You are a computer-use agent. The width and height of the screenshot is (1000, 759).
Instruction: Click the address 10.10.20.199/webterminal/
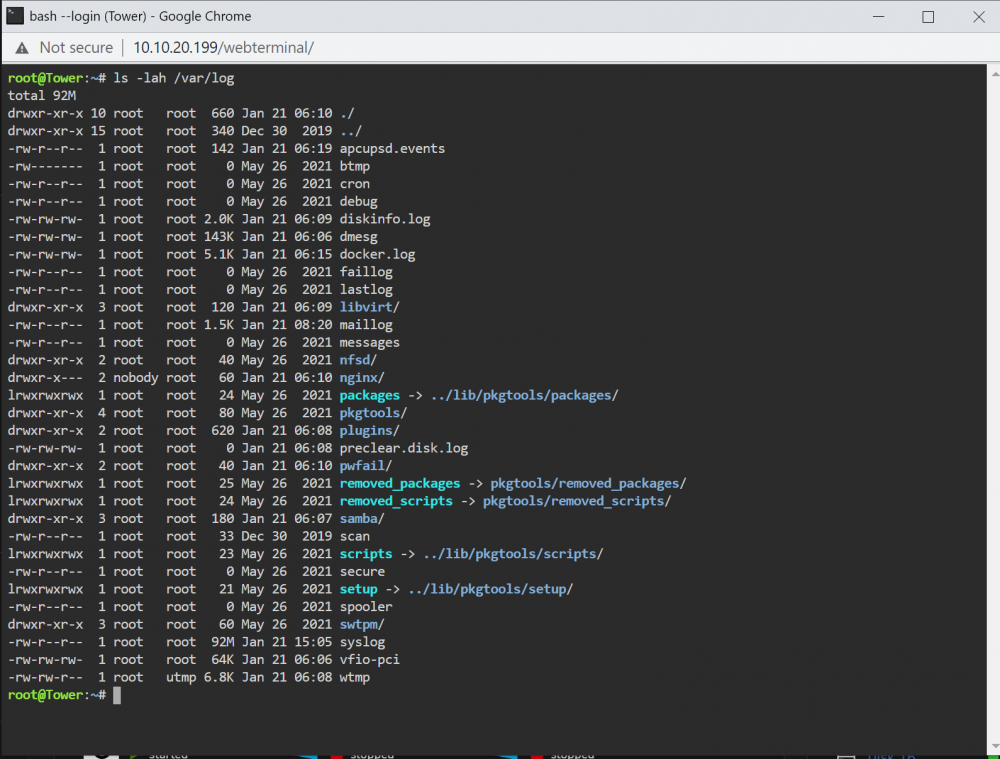click(x=223, y=48)
